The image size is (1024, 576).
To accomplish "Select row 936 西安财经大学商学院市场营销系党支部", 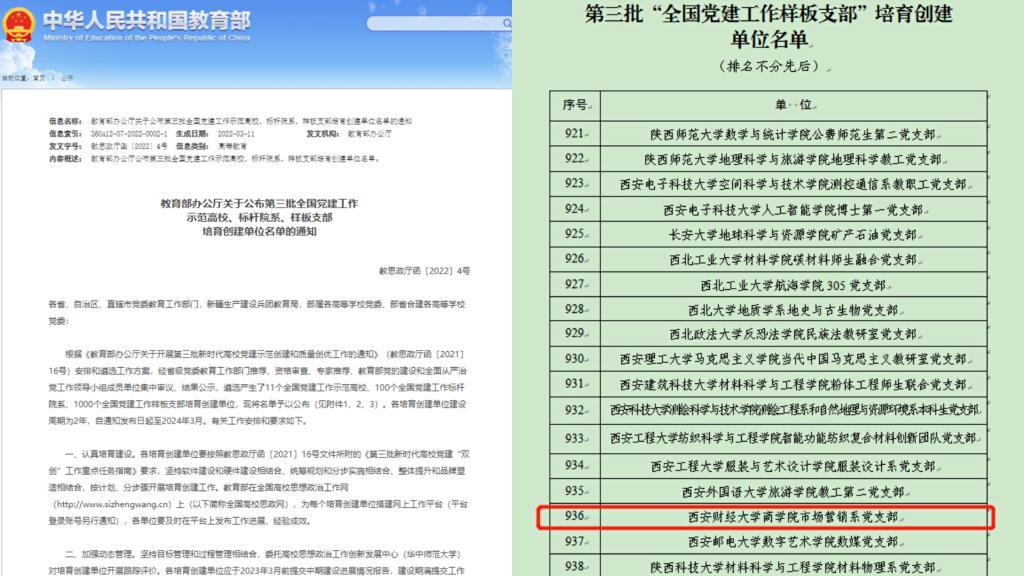I will (x=793, y=517).
